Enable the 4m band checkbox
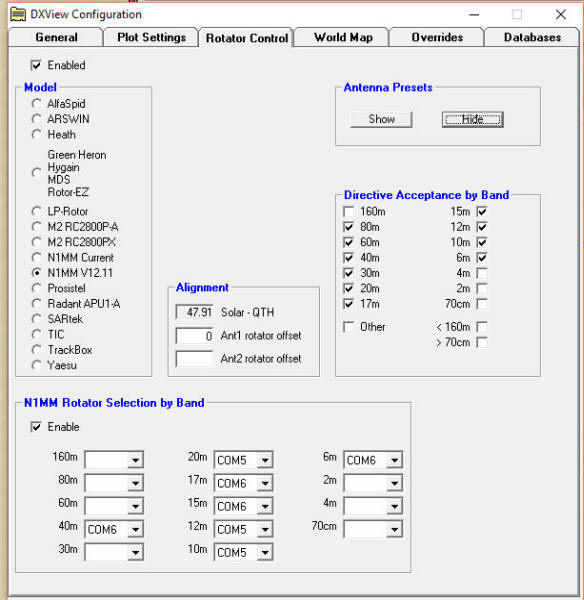Screen dimensions: 584x600 [x=482, y=273]
